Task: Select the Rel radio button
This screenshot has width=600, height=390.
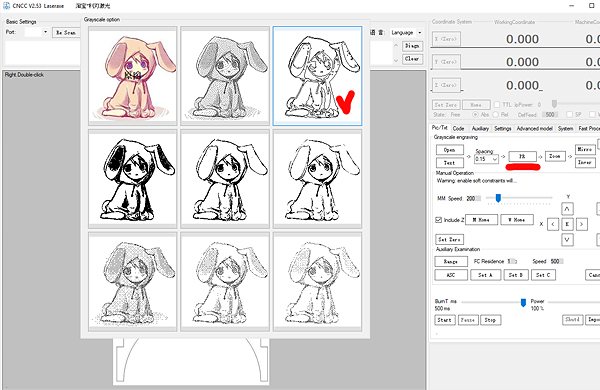Action: click(496, 114)
